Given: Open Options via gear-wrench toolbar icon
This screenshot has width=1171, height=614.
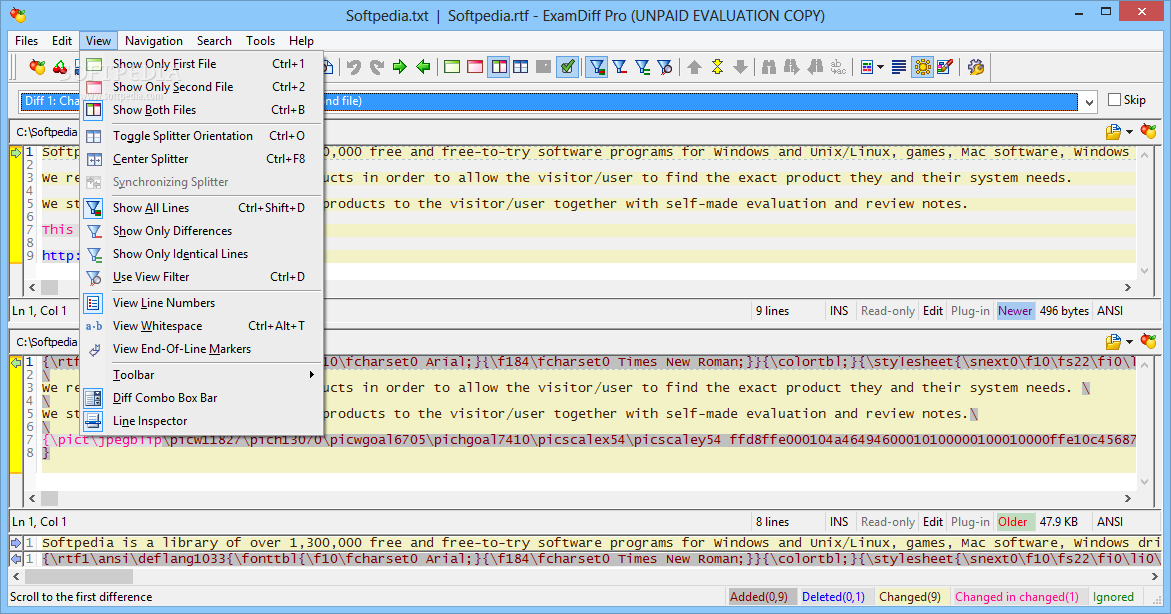Looking at the screenshot, I should click(975, 67).
